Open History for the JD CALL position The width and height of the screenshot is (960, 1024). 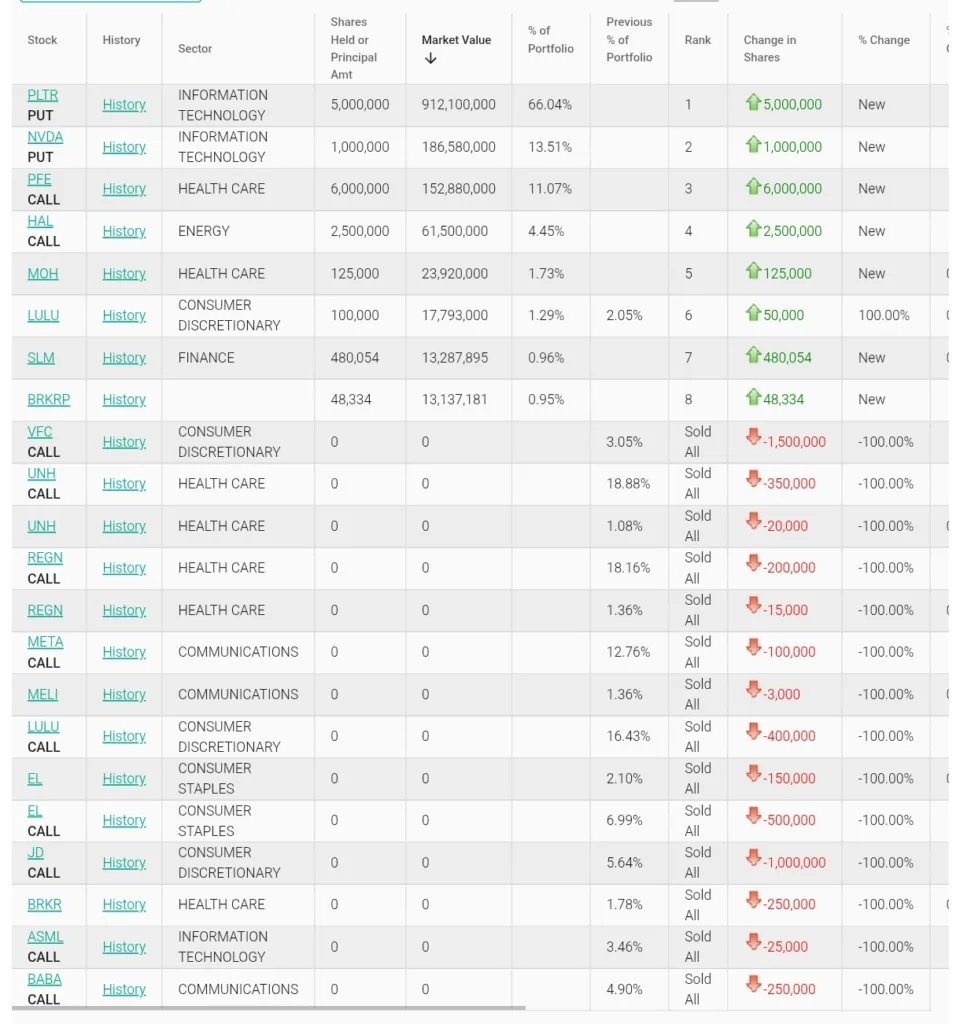point(123,862)
